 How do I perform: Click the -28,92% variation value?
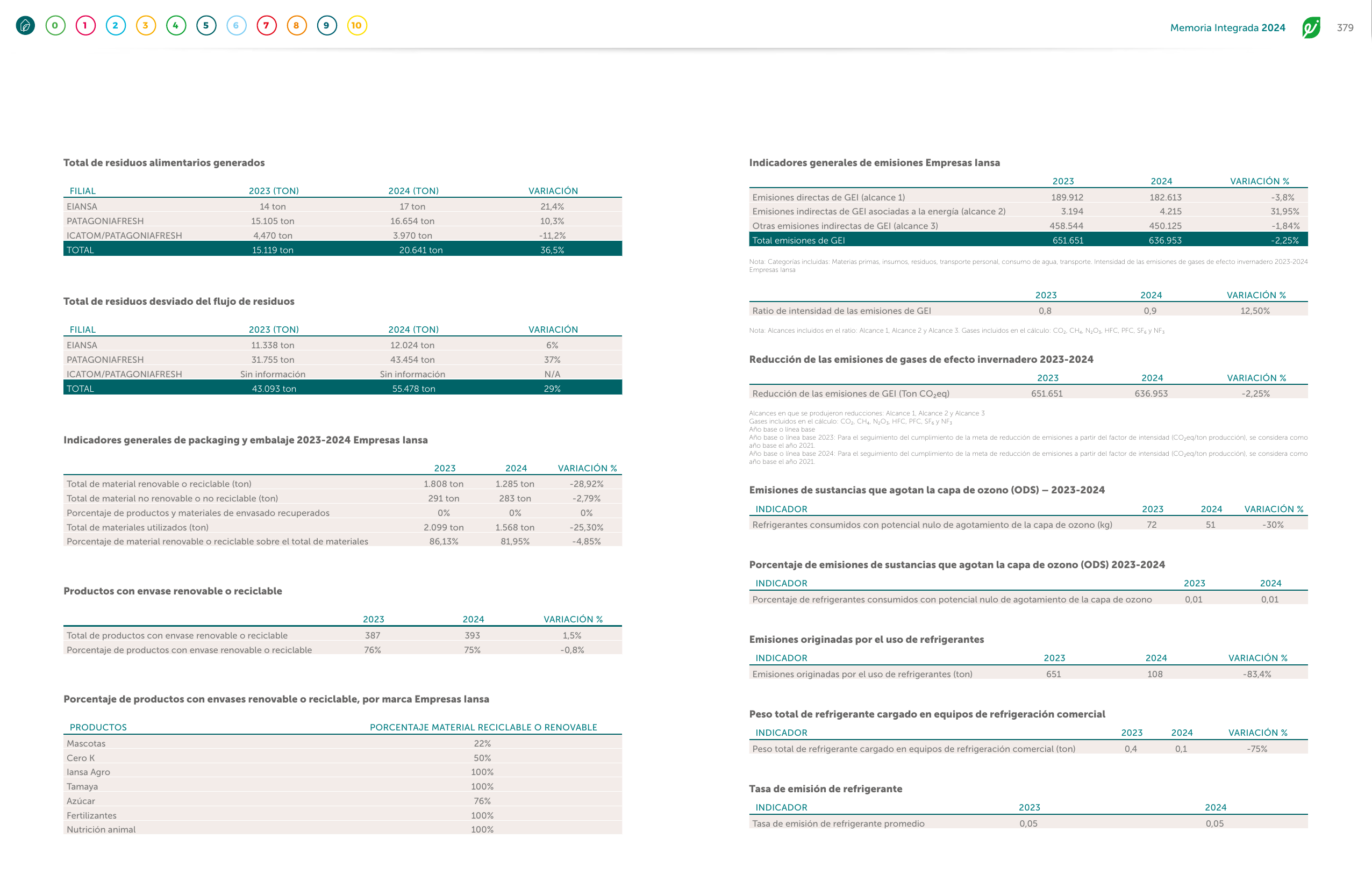pyautogui.click(x=586, y=484)
